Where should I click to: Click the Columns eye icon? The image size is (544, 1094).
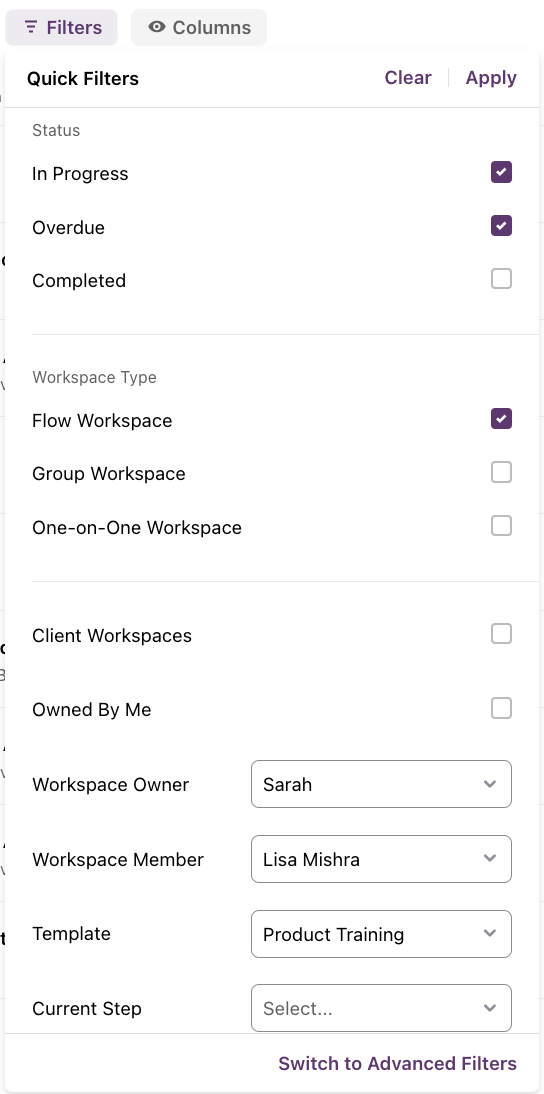point(157,27)
